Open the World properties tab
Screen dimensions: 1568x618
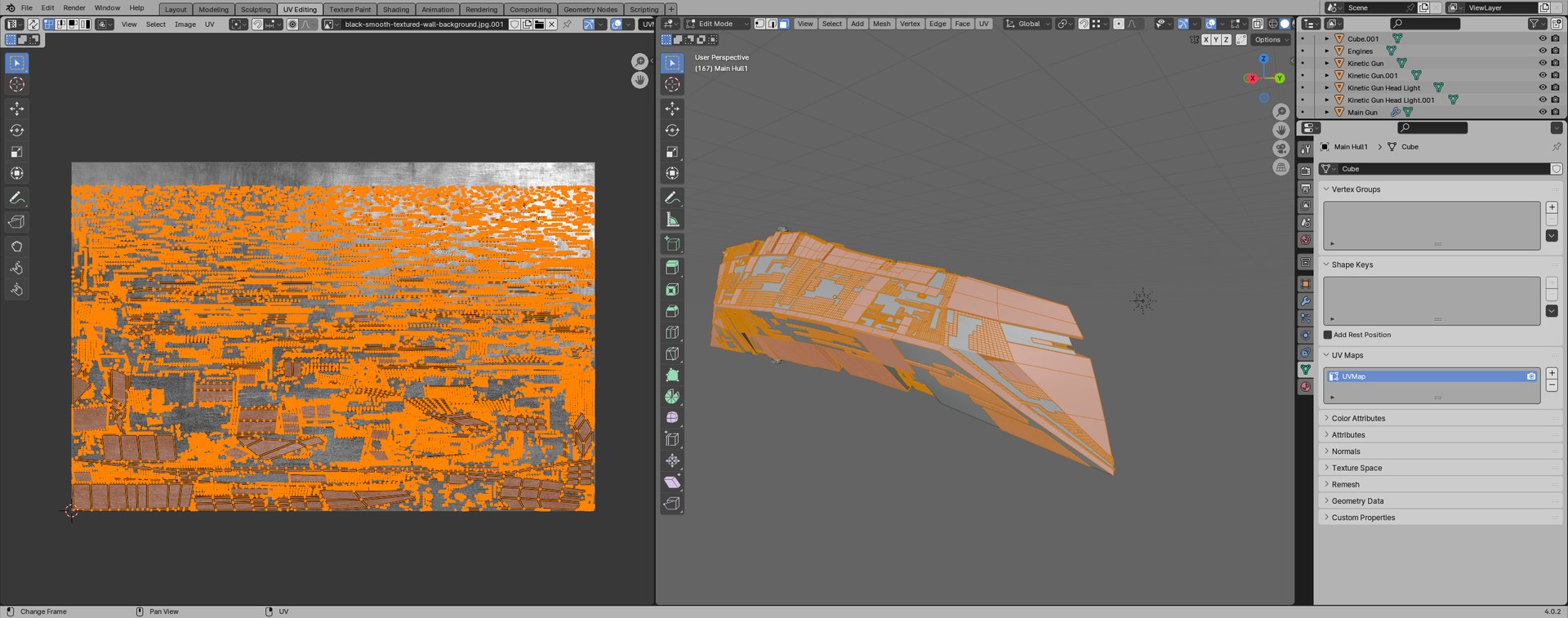(1305, 240)
